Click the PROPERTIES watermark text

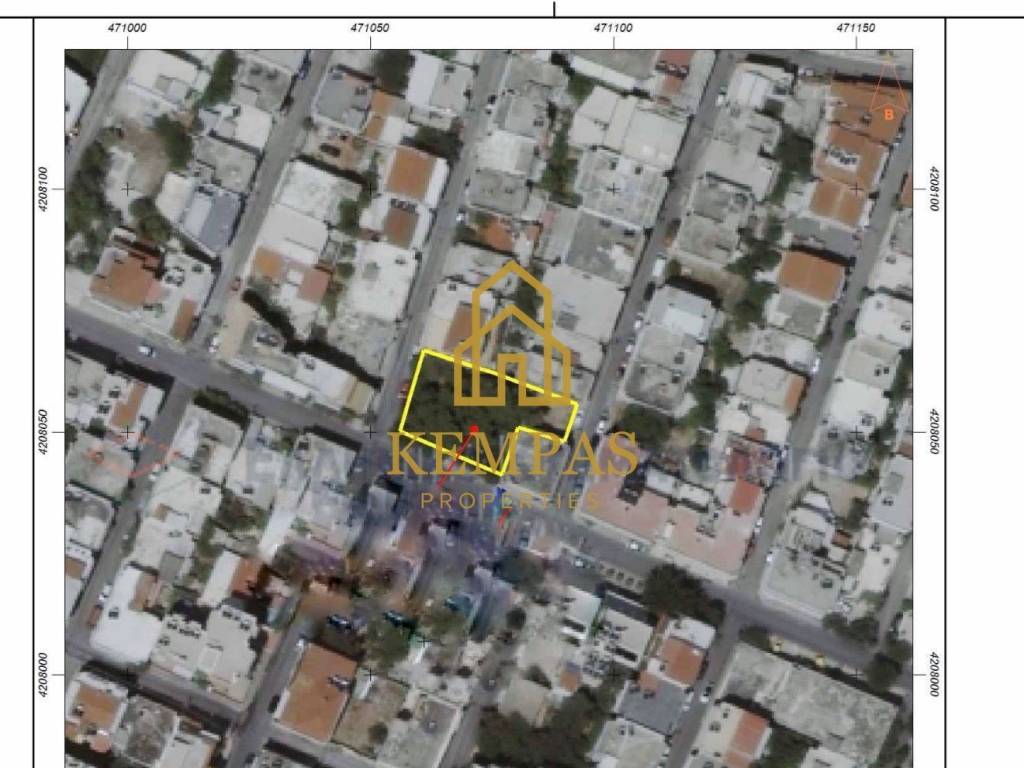[512, 500]
